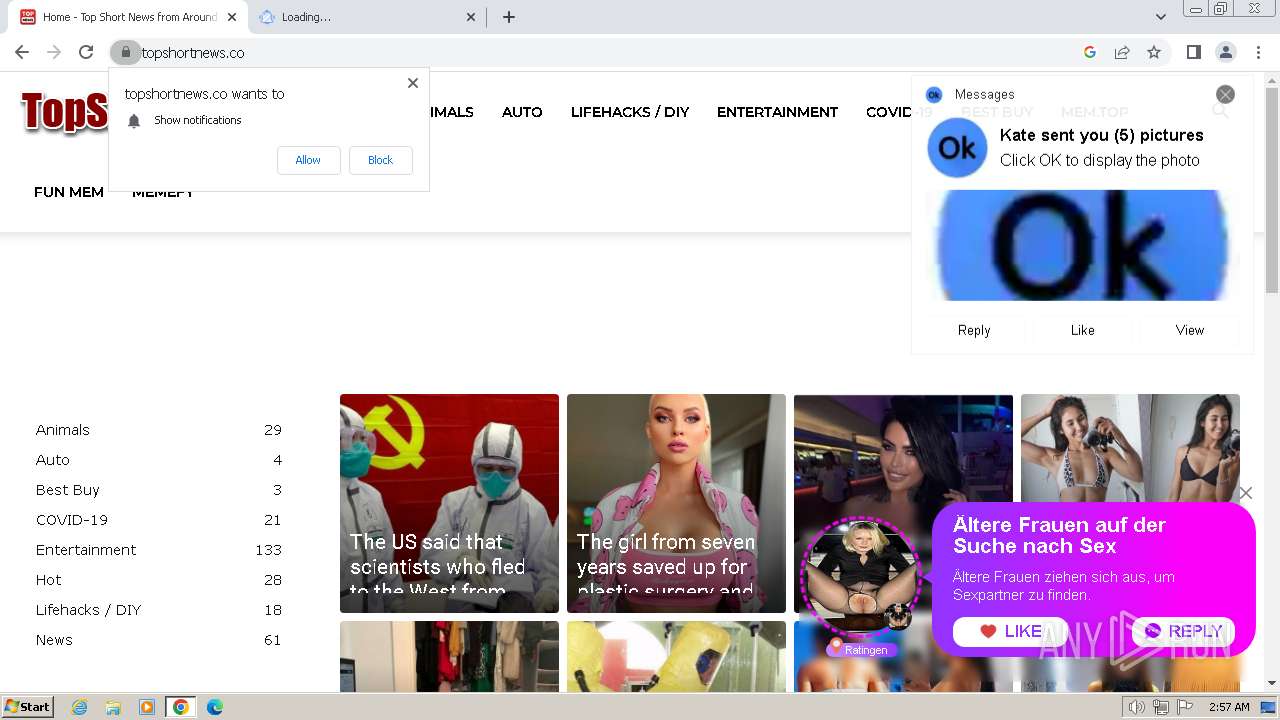Open the Best Buy category link
This screenshot has height=720, width=1280.
68,490
